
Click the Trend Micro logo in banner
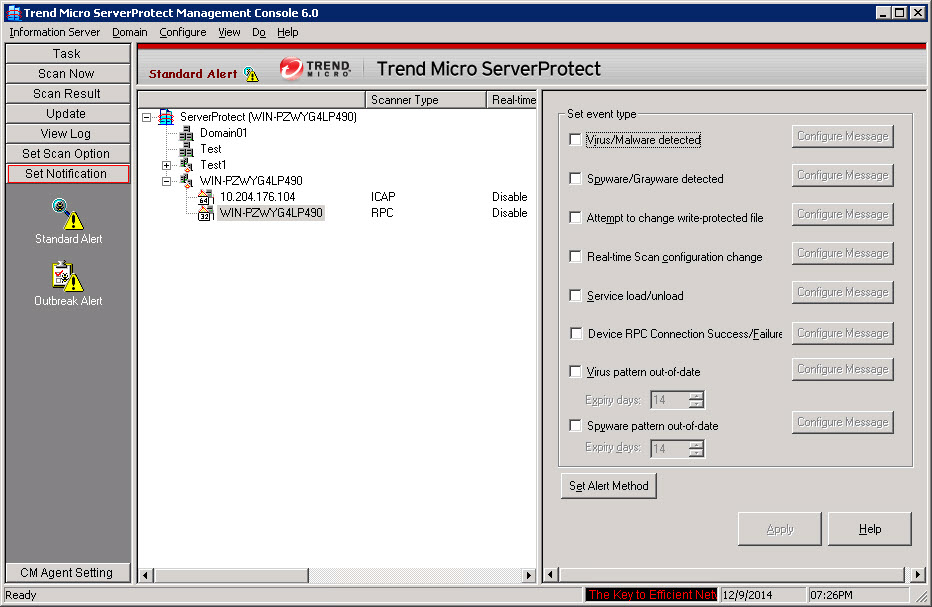click(315, 69)
